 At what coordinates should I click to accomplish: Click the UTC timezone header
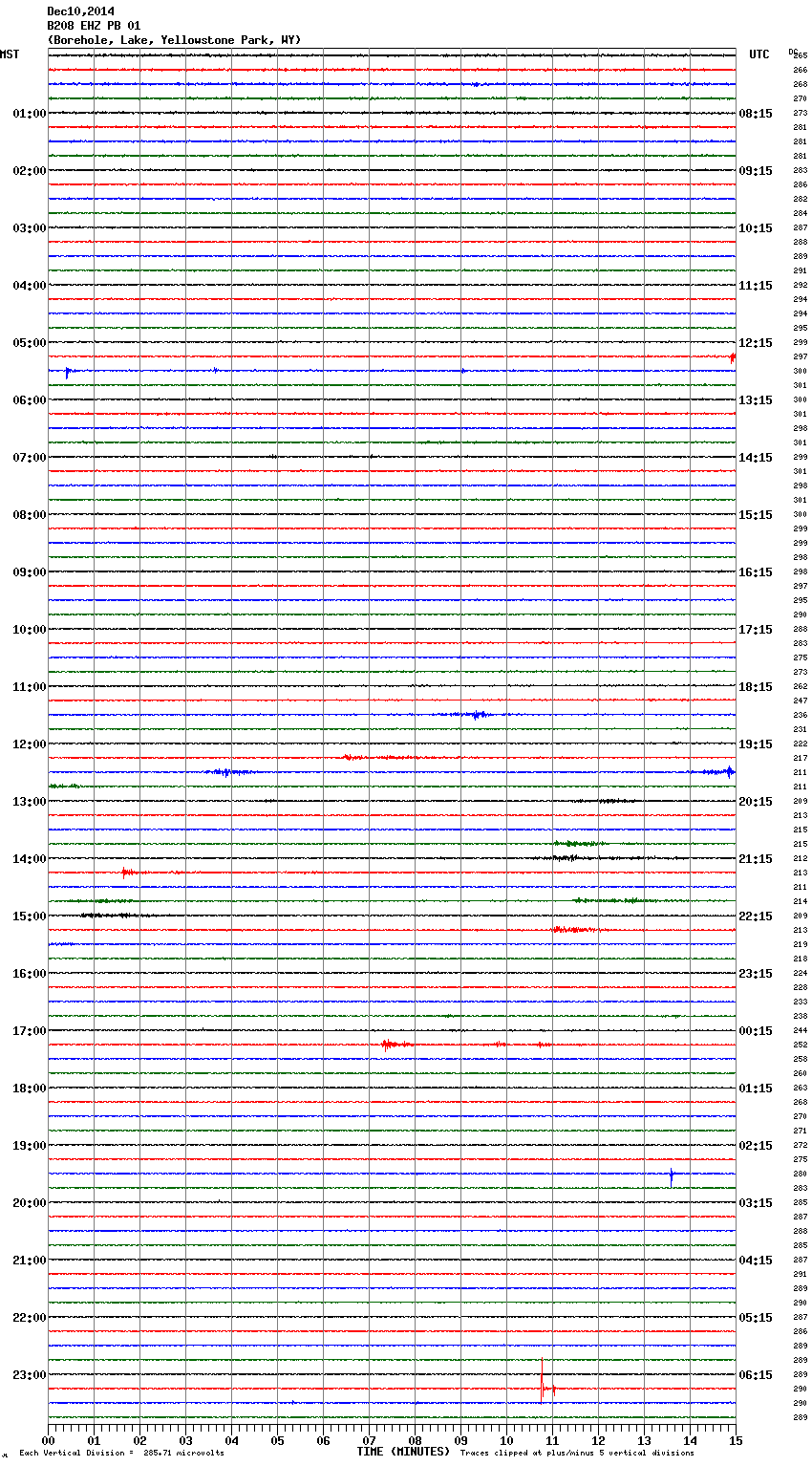pyautogui.click(x=759, y=54)
